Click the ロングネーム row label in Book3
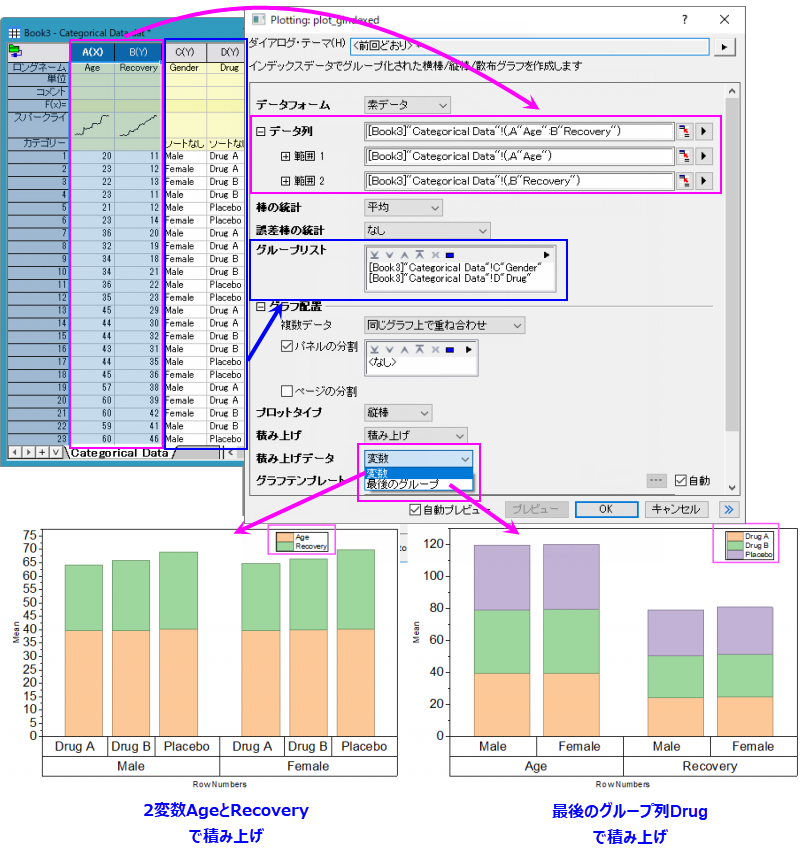This screenshot has height=852, width=800. tap(39, 68)
